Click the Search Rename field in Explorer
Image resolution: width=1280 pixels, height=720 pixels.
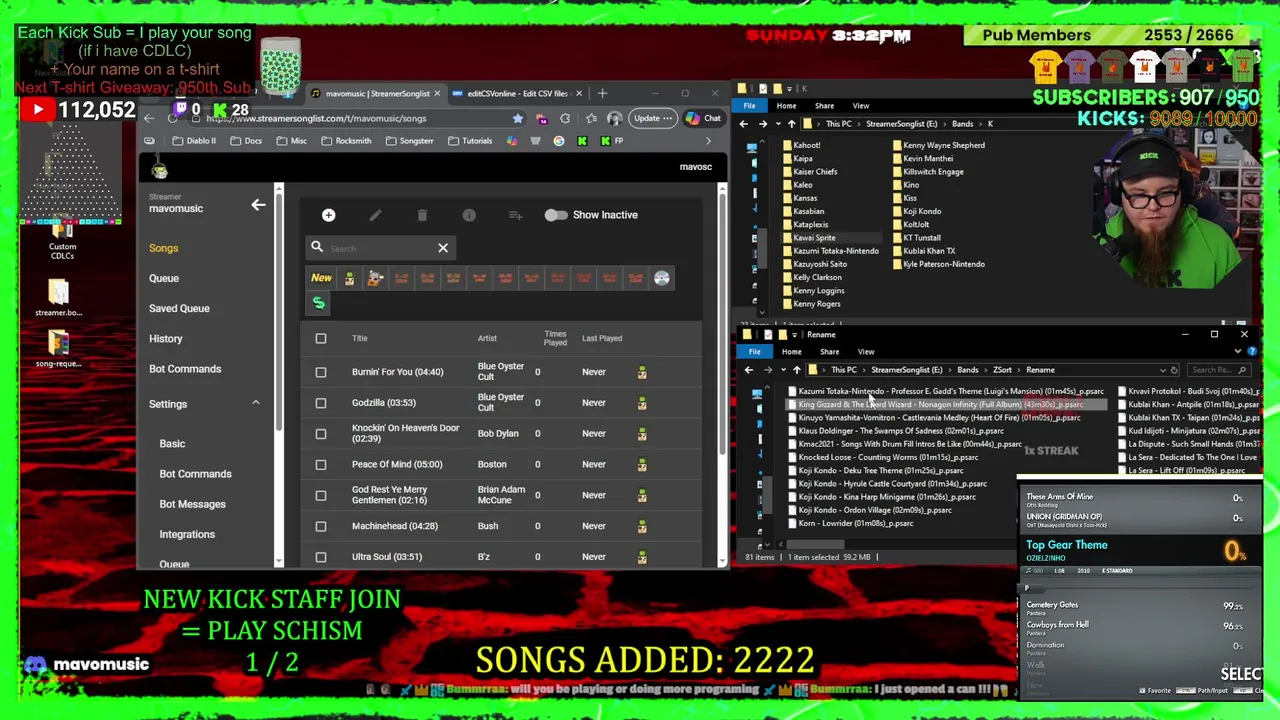pyautogui.click(x=1218, y=370)
